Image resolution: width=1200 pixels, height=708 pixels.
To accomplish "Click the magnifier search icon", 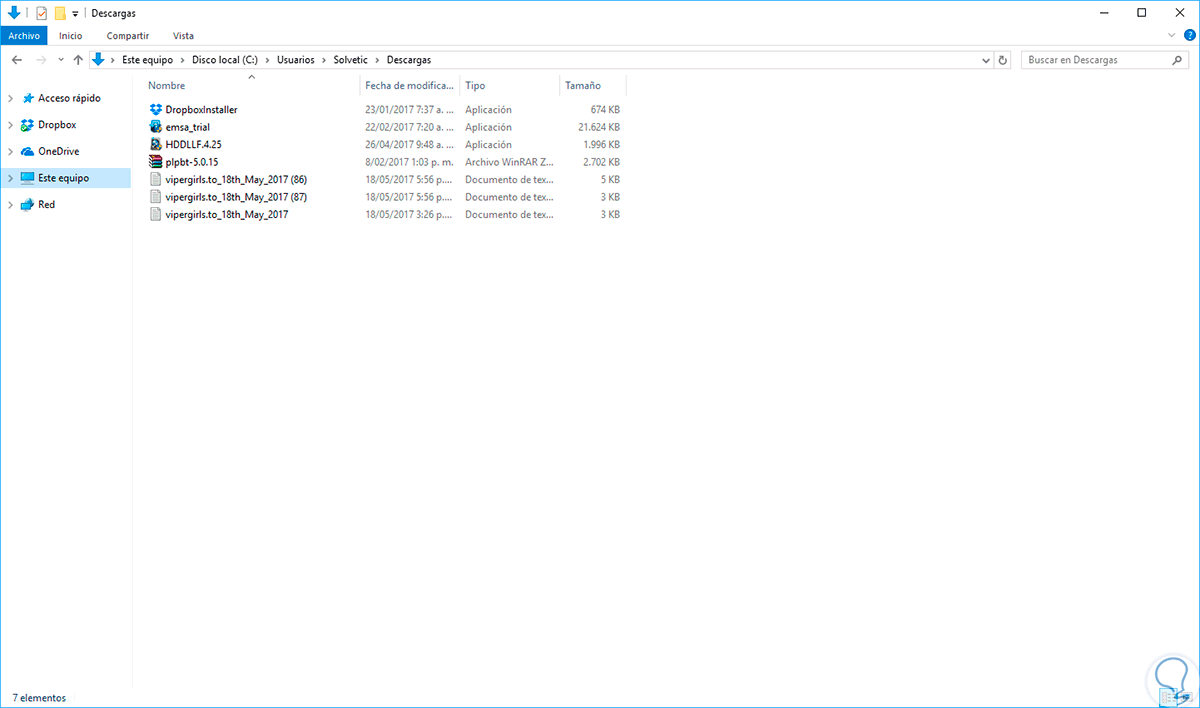I will pyautogui.click(x=1178, y=60).
